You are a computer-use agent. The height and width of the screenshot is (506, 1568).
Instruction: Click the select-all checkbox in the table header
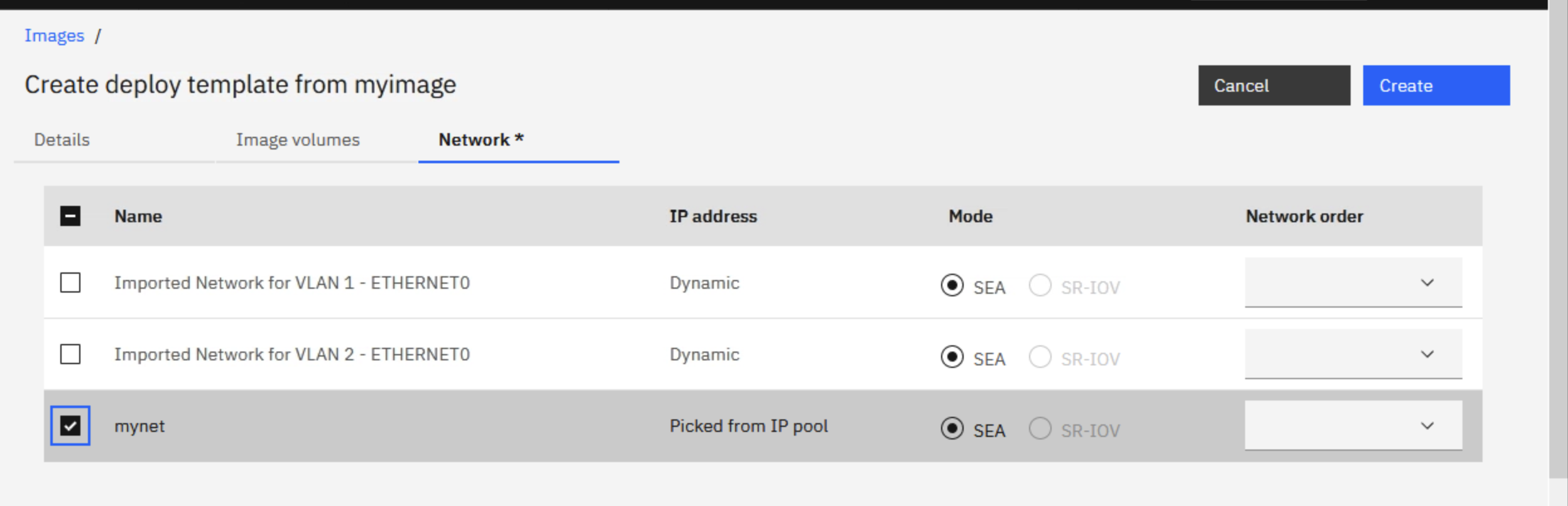coord(70,216)
